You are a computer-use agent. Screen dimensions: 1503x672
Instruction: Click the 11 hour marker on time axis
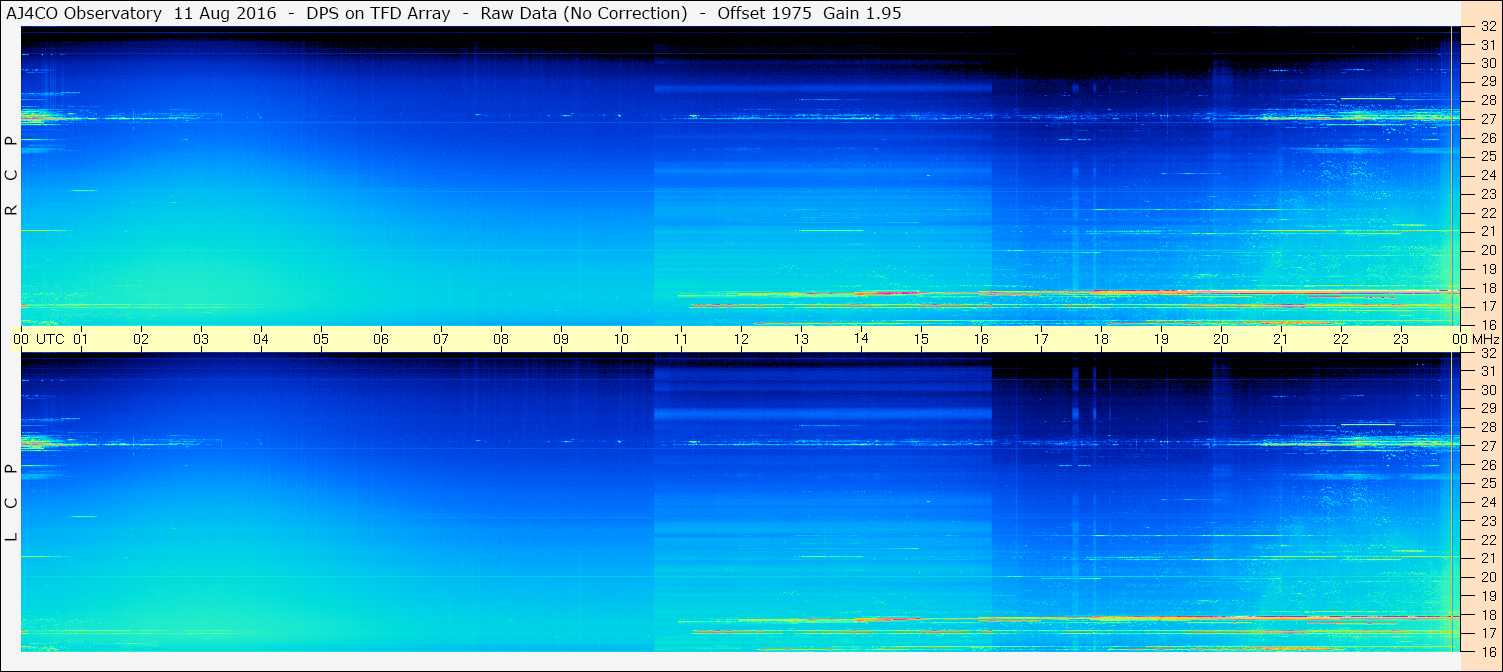tap(681, 339)
